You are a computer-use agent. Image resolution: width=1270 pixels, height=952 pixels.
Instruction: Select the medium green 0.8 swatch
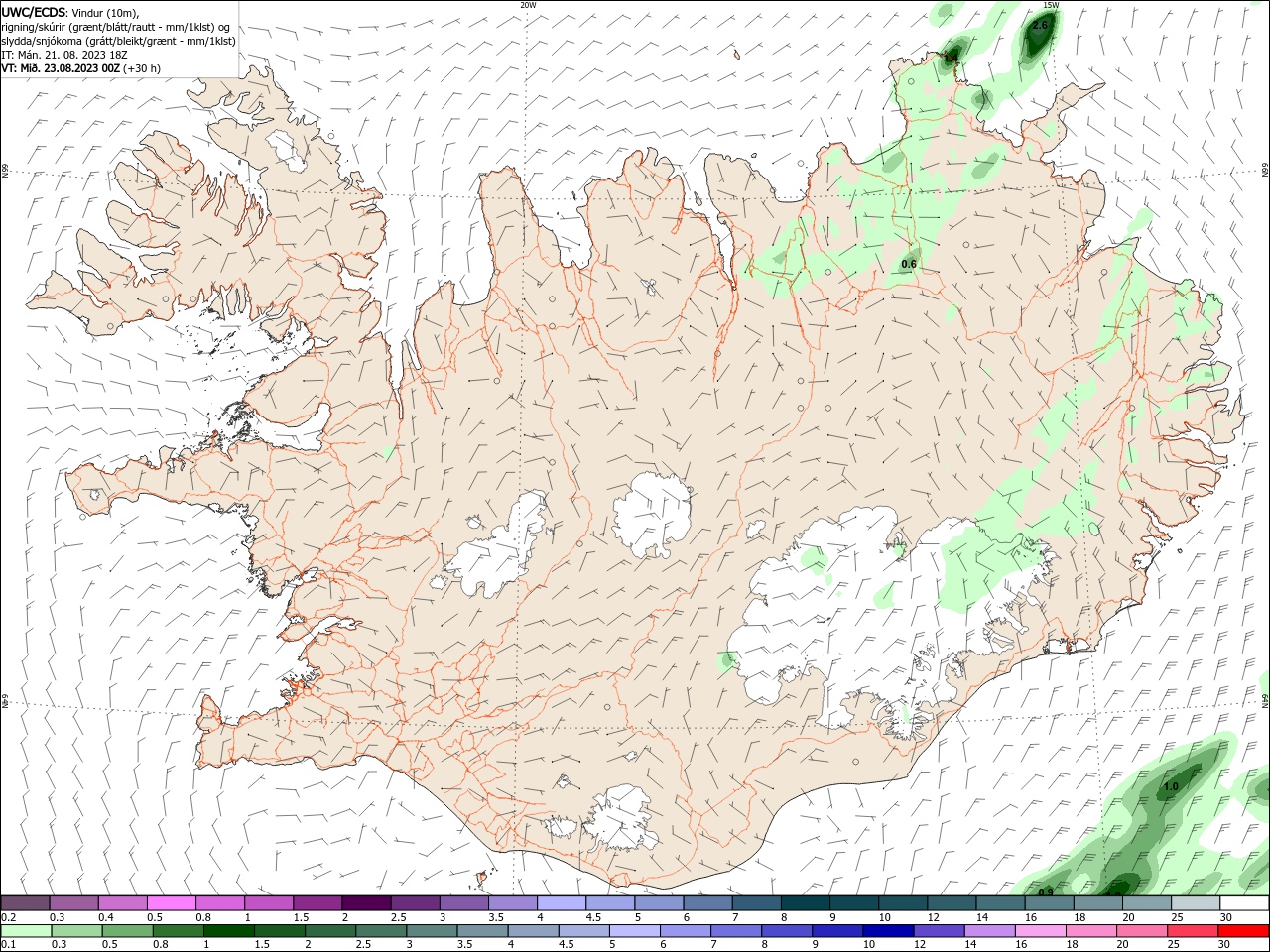coord(179,930)
